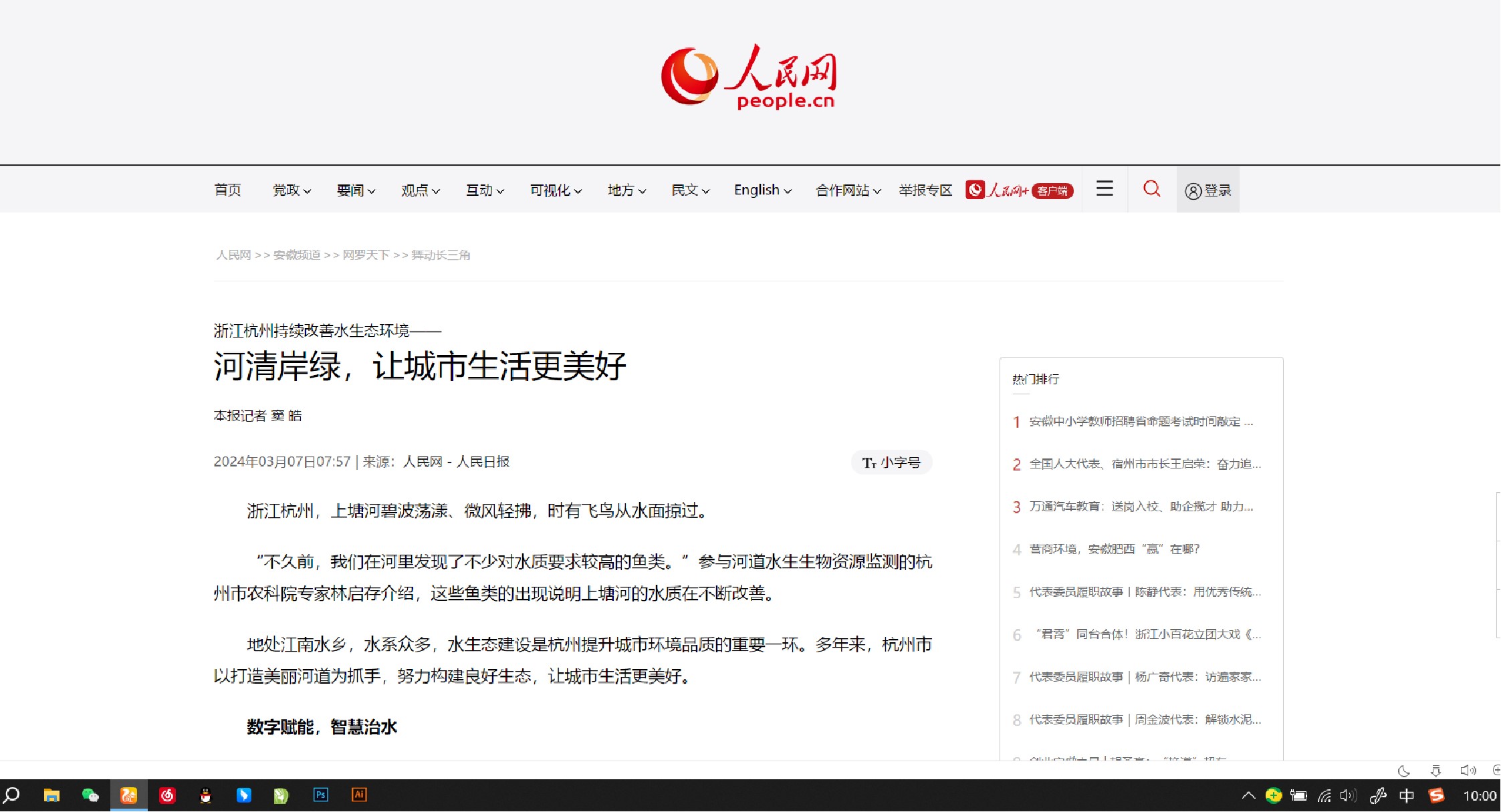The height and width of the screenshot is (812, 1501).
Task: Expand the 要闻 dropdown menu
Action: tap(356, 190)
